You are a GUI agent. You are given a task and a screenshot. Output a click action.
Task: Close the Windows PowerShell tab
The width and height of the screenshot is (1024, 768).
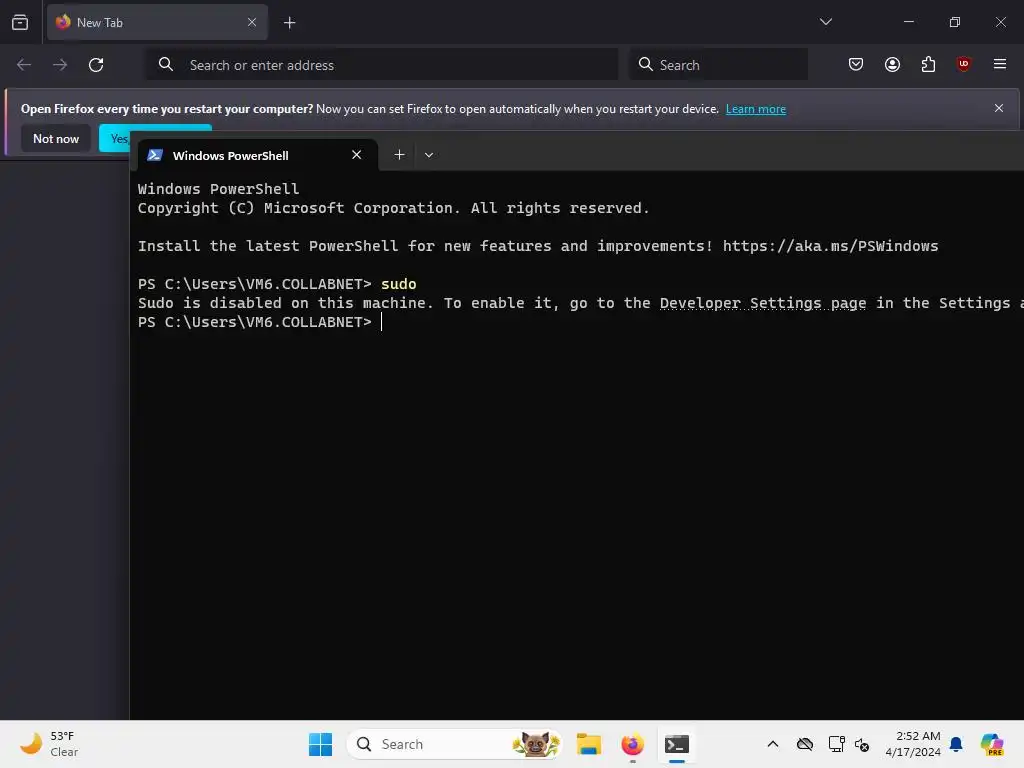pyautogui.click(x=357, y=155)
